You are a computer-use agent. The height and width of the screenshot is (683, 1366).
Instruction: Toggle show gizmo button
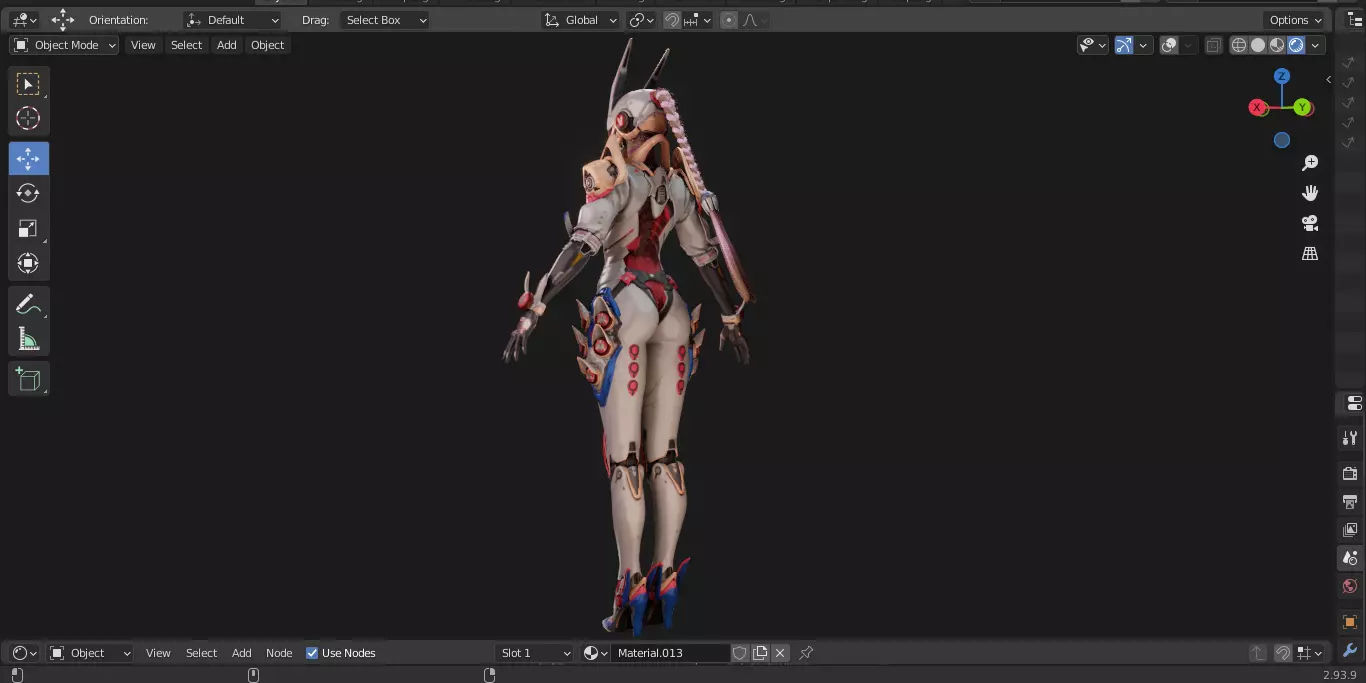pos(1124,45)
